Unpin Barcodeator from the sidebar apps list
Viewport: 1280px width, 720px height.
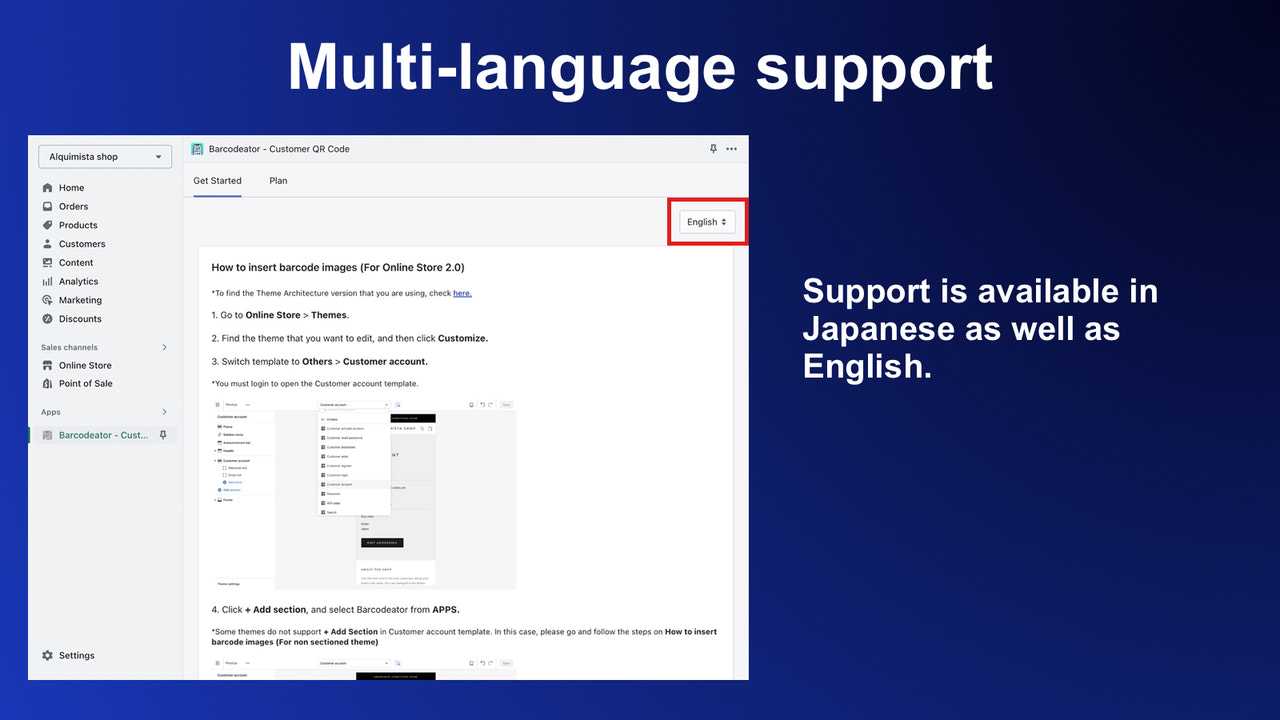[163, 434]
